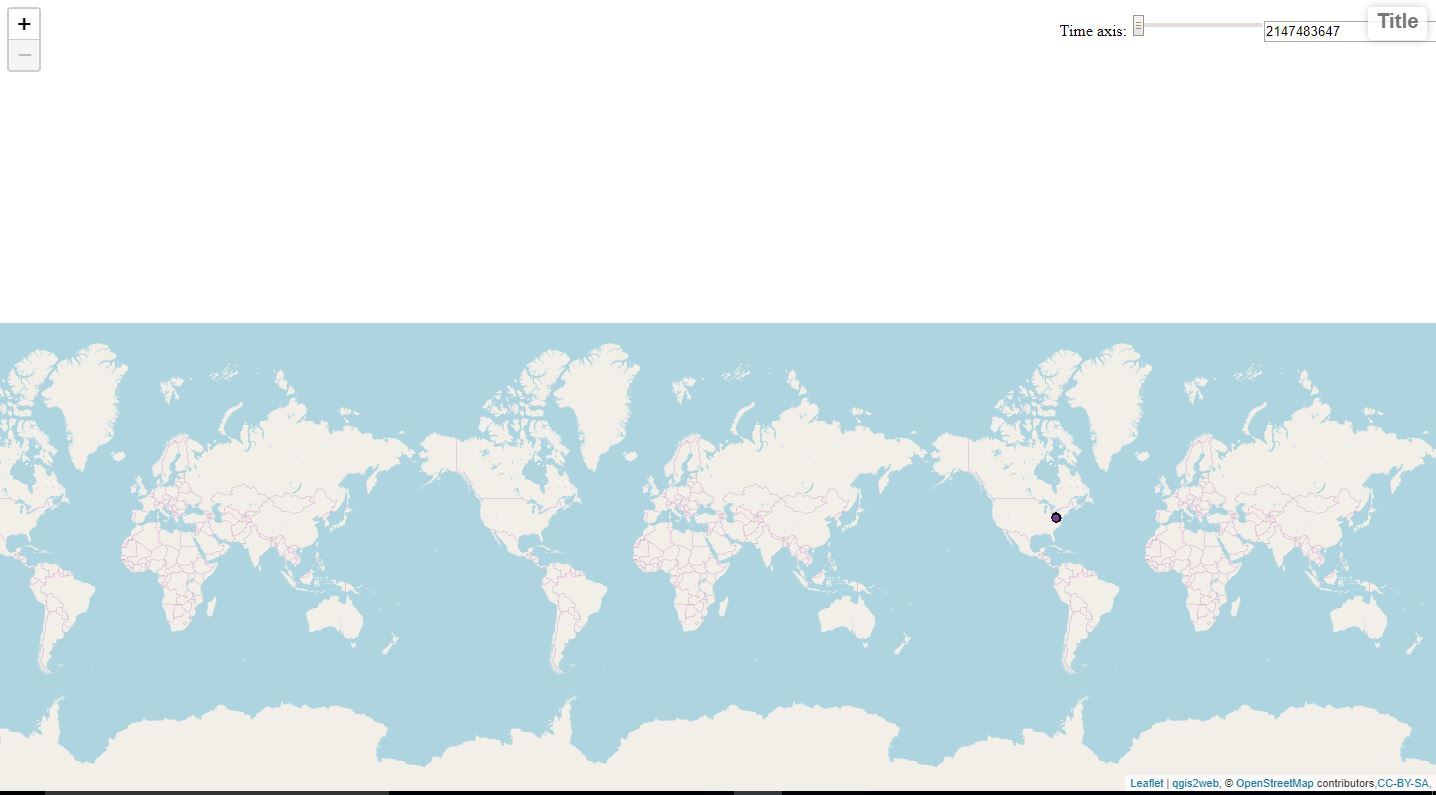Click the time axis slider handle
Screen dimensions: 1436x795
click(x=1138, y=28)
